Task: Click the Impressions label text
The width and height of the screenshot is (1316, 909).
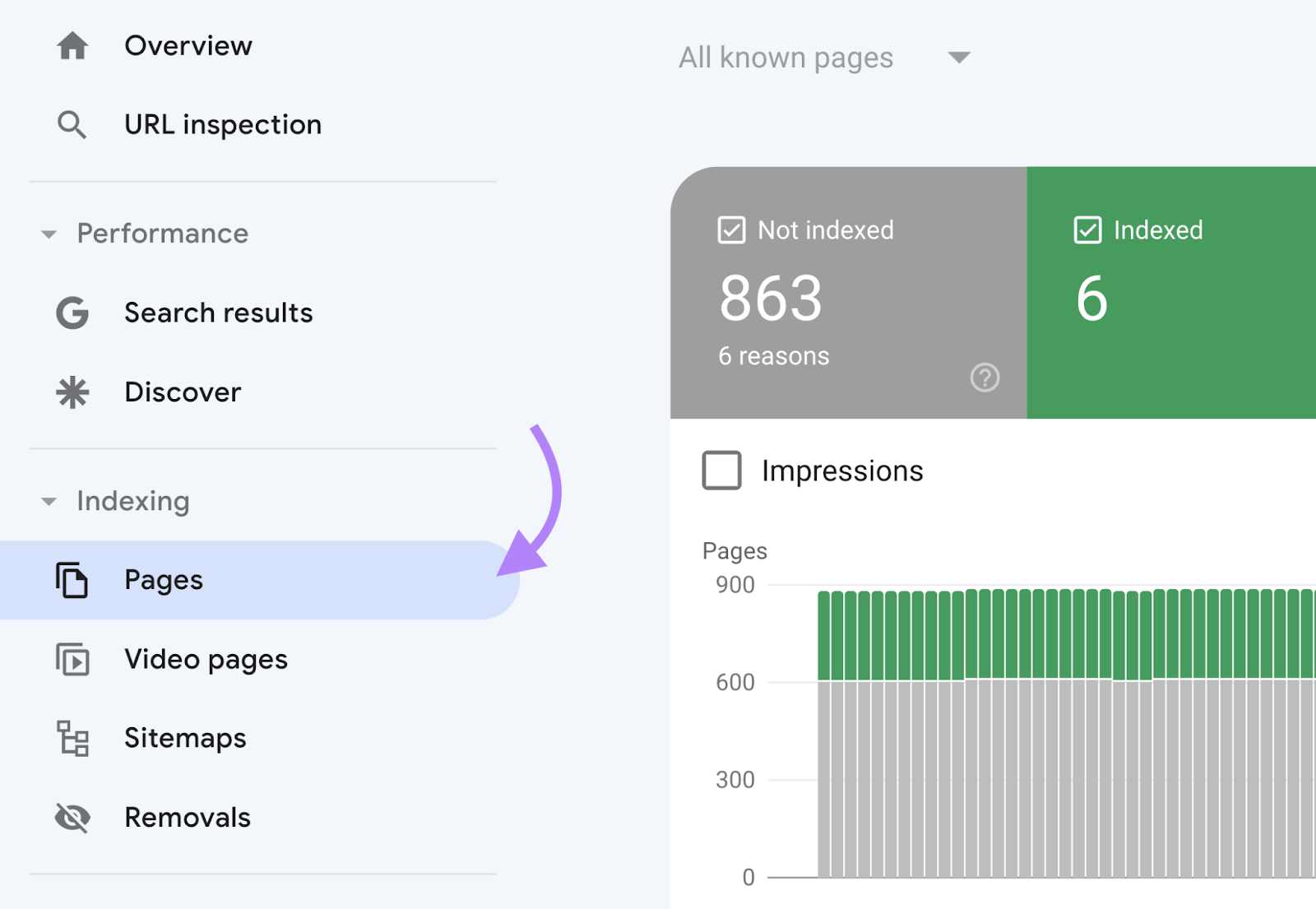Action: point(842,471)
